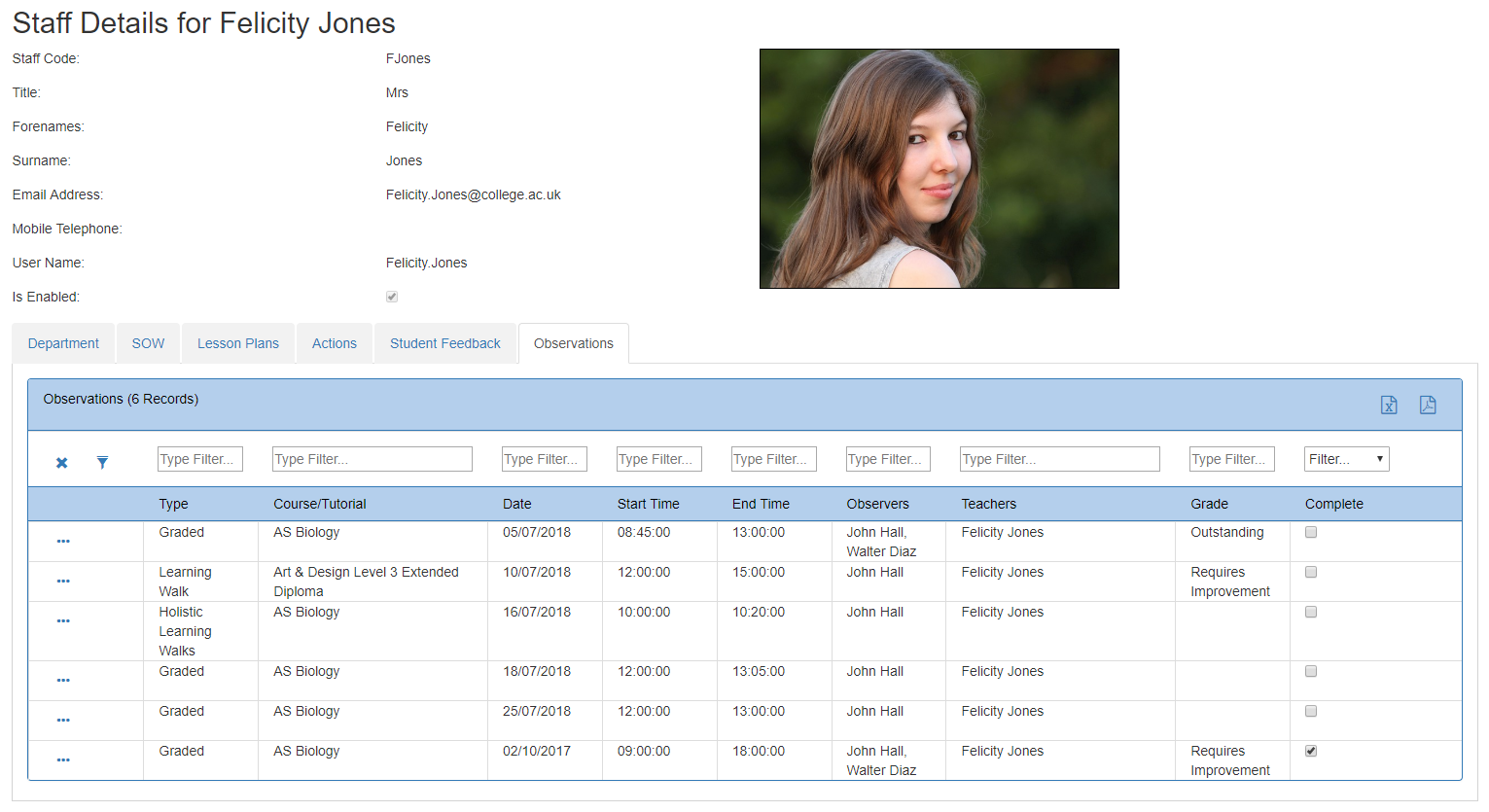Viewport: 1489px width, 812px height.
Task: Open row menu for 18/07/2018 observation
Action: click(63, 680)
